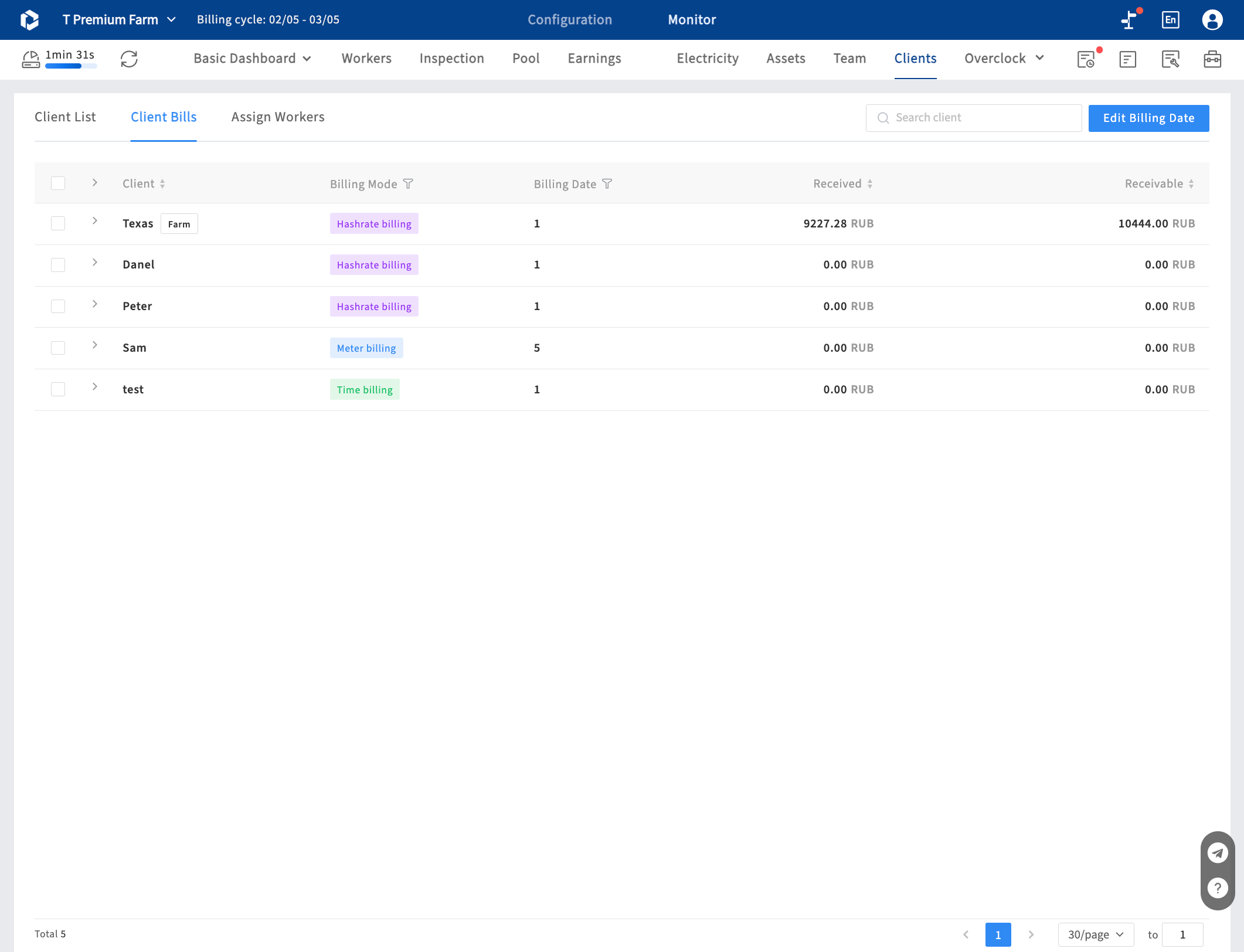Sort the Received column
This screenshot has width=1244, height=952.
(870, 184)
